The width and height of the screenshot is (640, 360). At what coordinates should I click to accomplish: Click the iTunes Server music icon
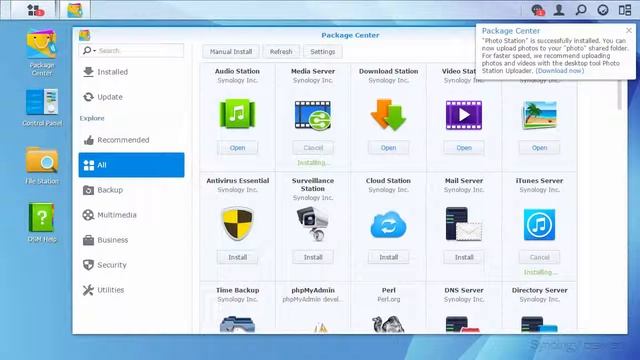[539, 224]
